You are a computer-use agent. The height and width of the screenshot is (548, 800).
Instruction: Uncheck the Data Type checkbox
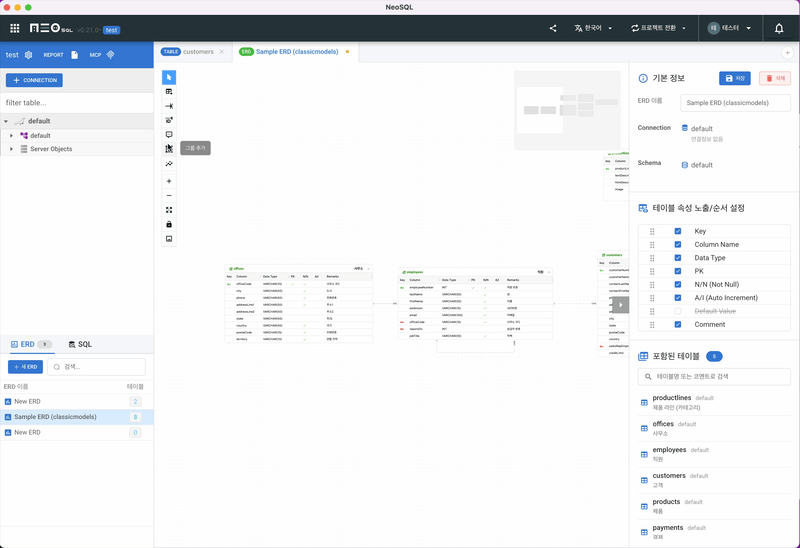[x=677, y=258]
